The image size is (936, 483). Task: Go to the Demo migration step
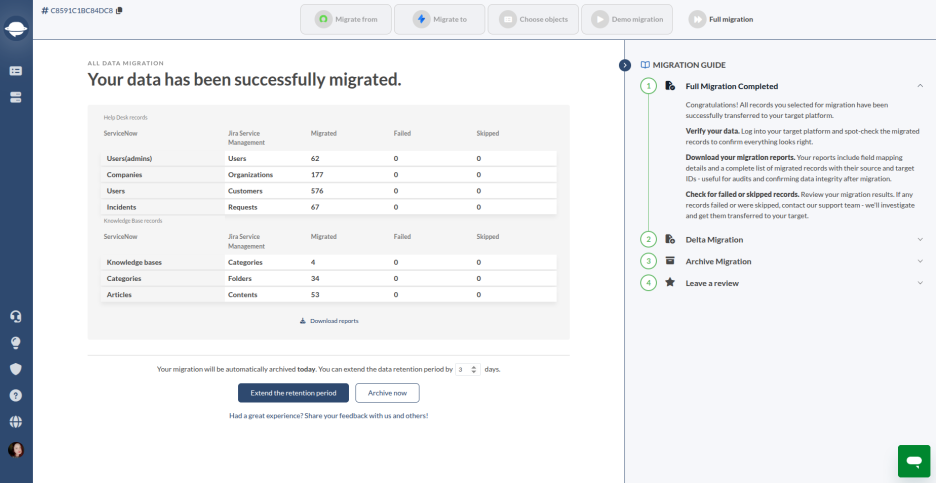coord(627,19)
